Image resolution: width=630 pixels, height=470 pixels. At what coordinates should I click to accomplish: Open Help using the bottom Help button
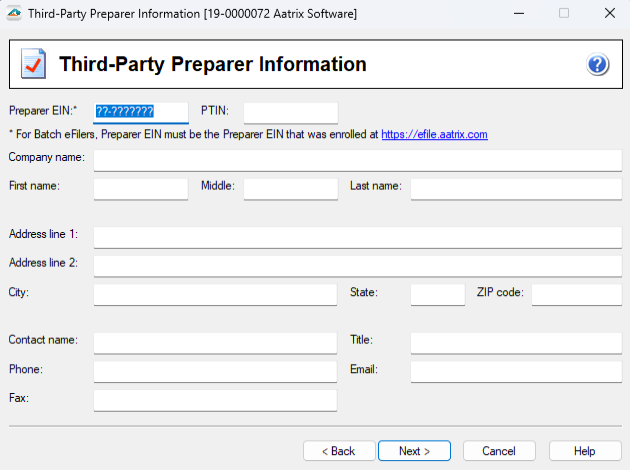584,451
